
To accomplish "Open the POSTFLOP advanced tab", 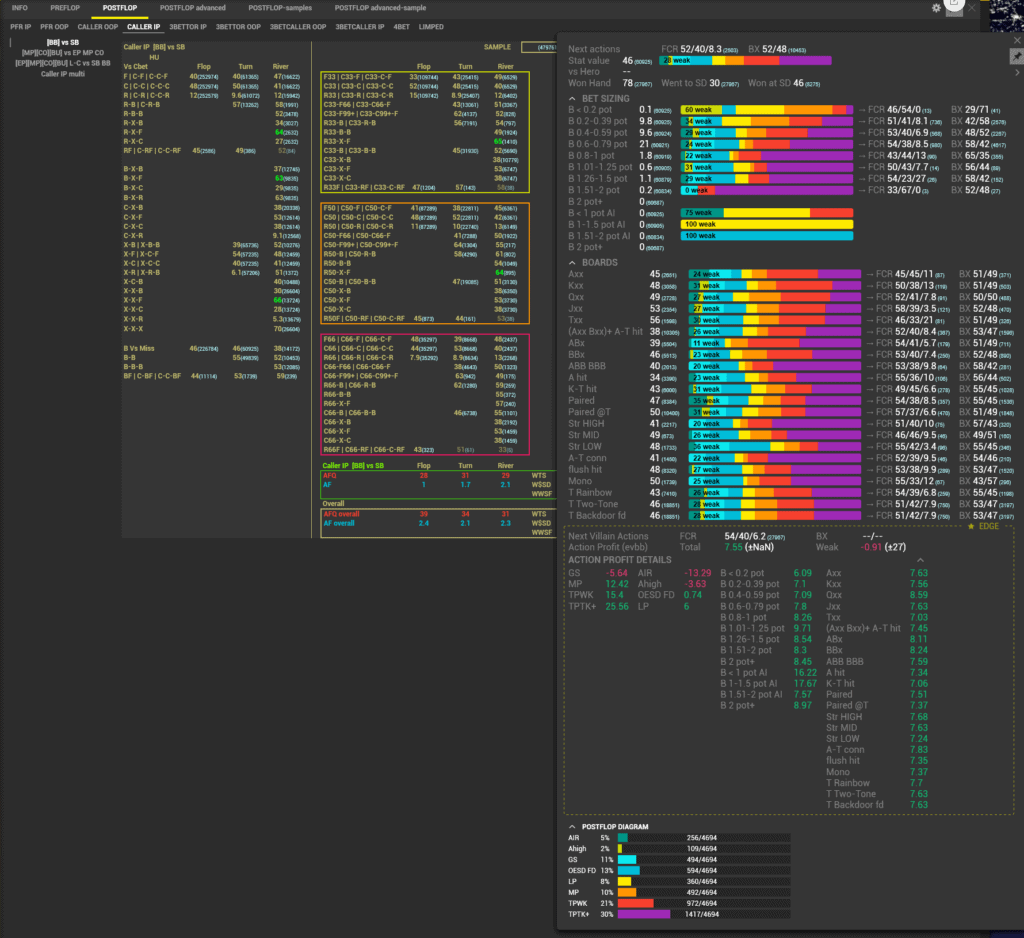I will click(x=193, y=8).
